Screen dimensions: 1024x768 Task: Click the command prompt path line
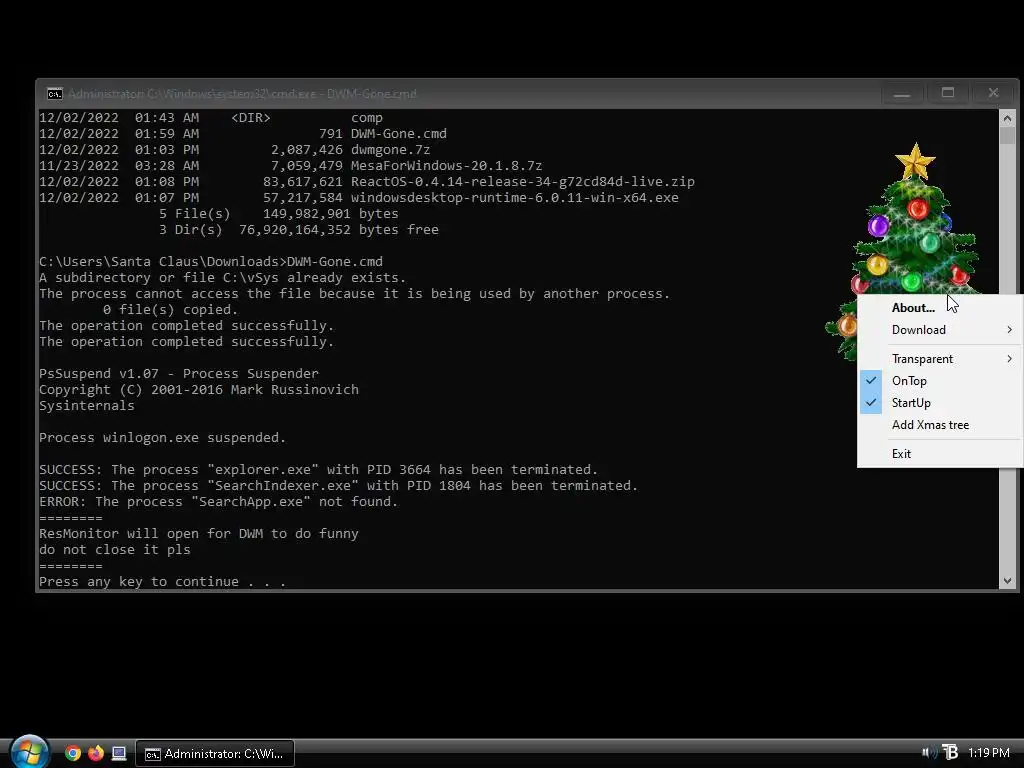point(211,262)
